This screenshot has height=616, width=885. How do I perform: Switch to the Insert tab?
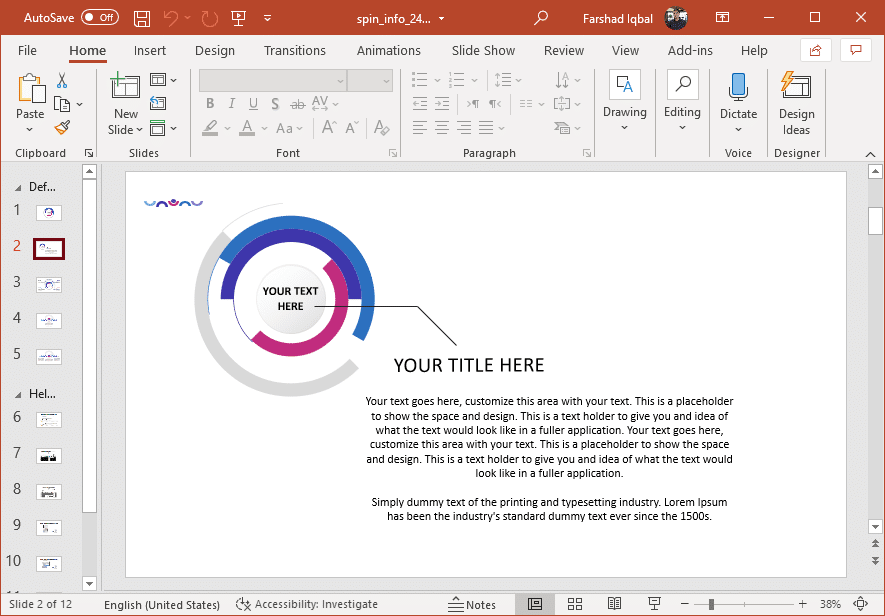pos(150,51)
